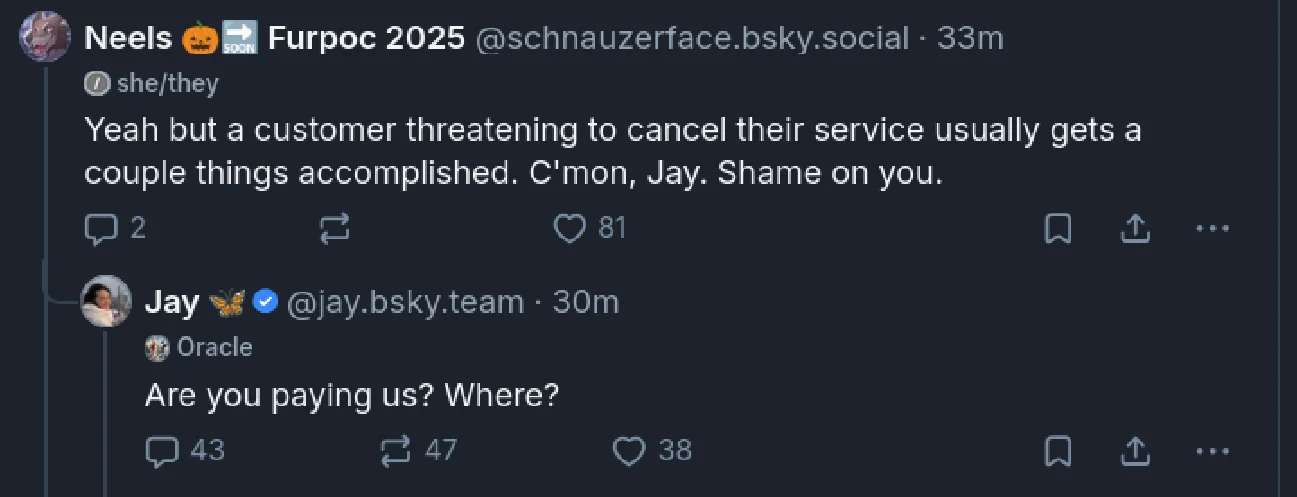Repost Neels' post

[x=335, y=229]
